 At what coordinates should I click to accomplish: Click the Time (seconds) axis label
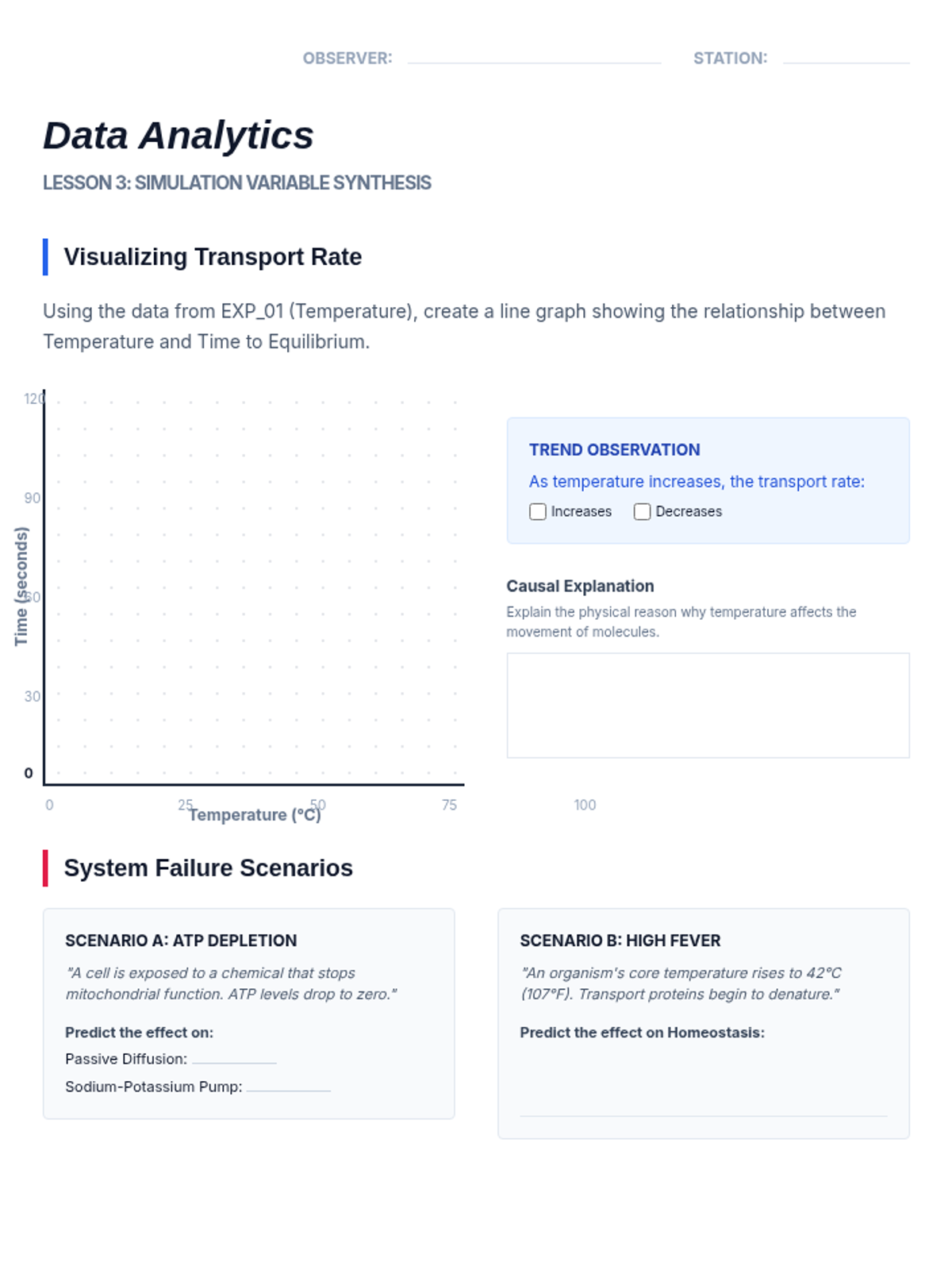(21, 587)
